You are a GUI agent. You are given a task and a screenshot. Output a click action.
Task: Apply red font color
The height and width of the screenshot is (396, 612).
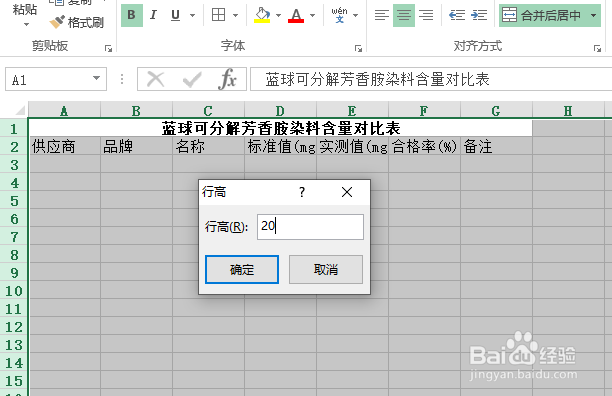tap(296, 15)
